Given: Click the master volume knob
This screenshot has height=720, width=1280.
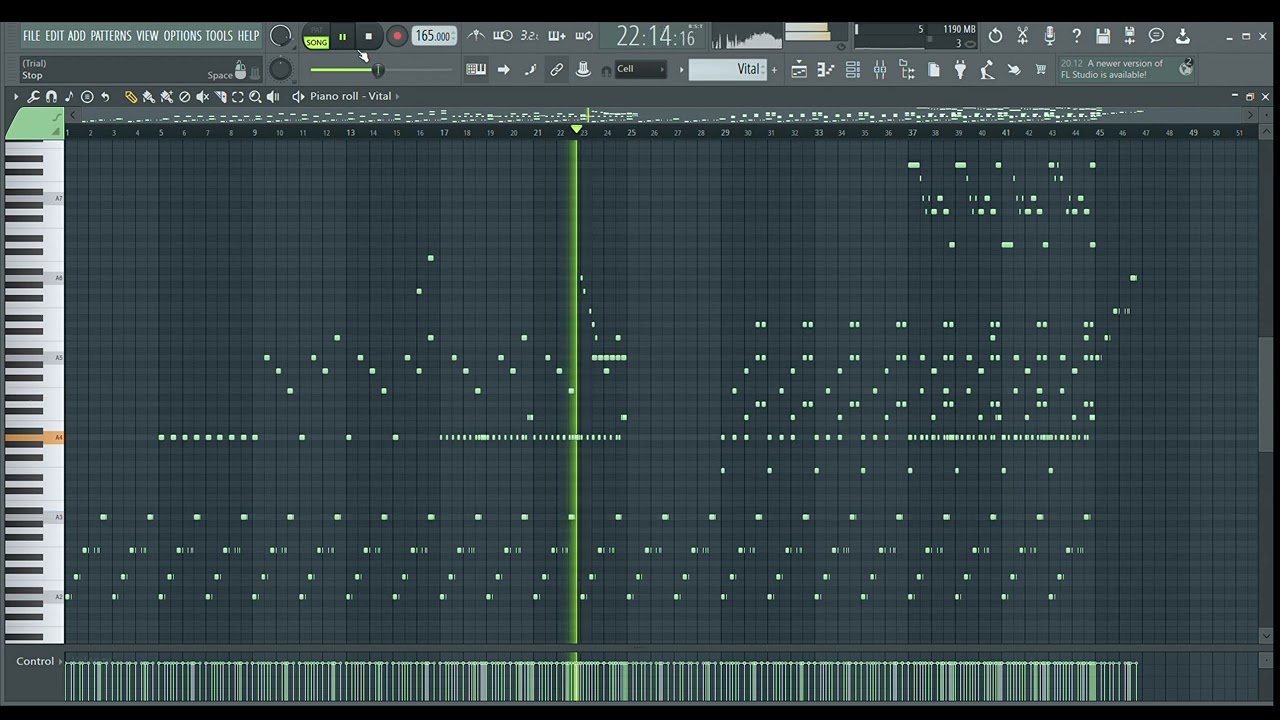Looking at the screenshot, I should pyautogui.click(x=281, y=37).
